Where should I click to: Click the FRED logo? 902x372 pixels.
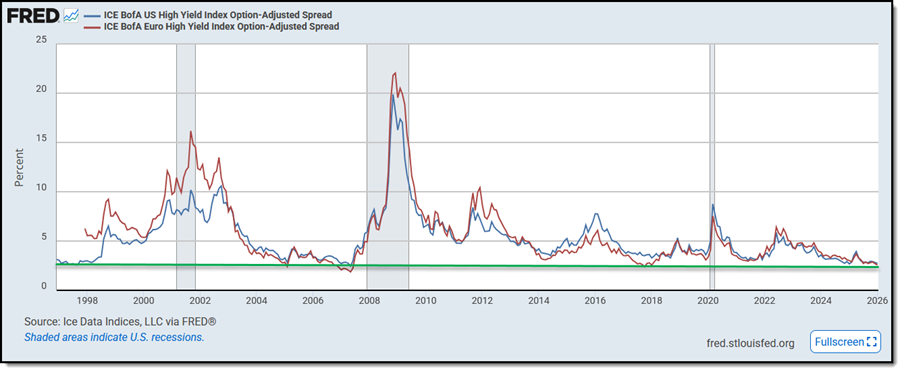(33, 16)
